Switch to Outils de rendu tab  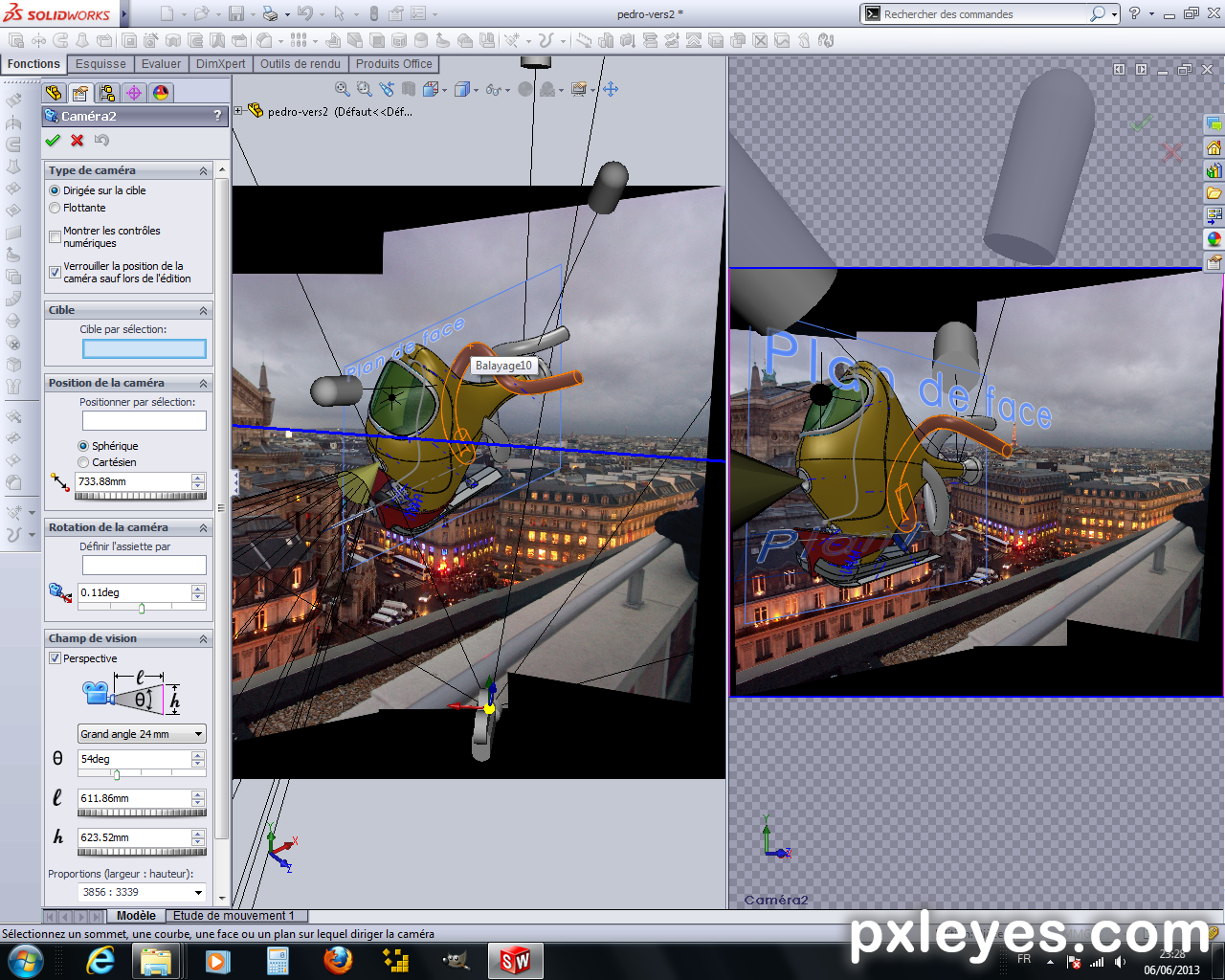click(x=301, y=64)
